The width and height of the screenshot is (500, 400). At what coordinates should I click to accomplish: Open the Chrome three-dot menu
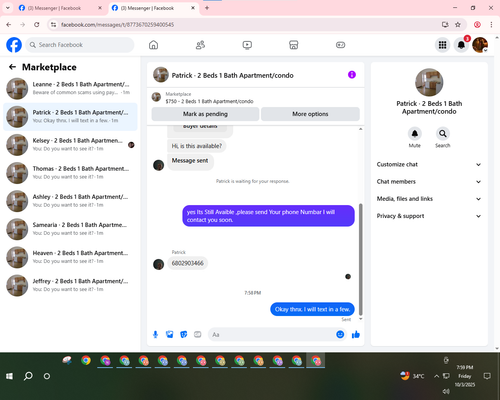491,24
